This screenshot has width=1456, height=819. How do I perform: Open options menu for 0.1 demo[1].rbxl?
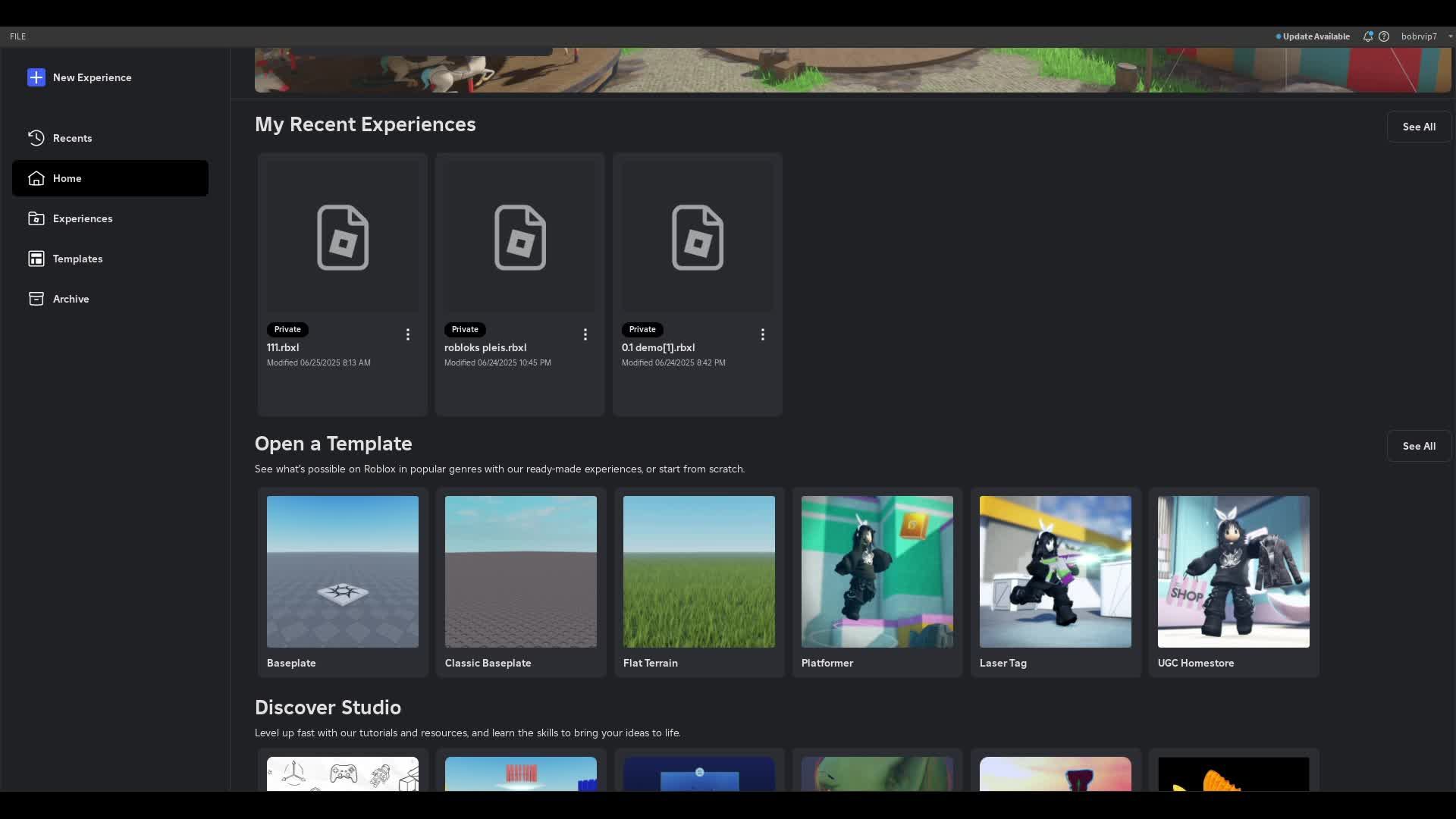click(x=763, y=334)
